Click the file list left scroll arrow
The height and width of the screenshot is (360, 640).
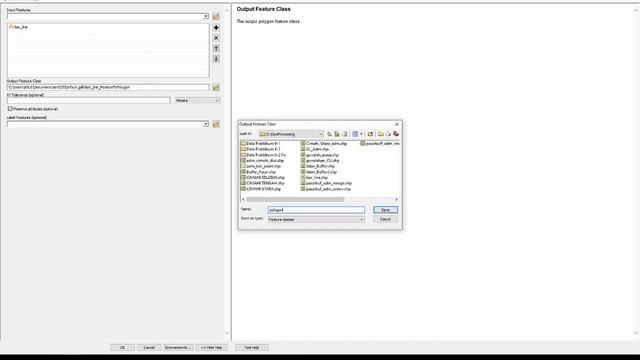point(243,200)
